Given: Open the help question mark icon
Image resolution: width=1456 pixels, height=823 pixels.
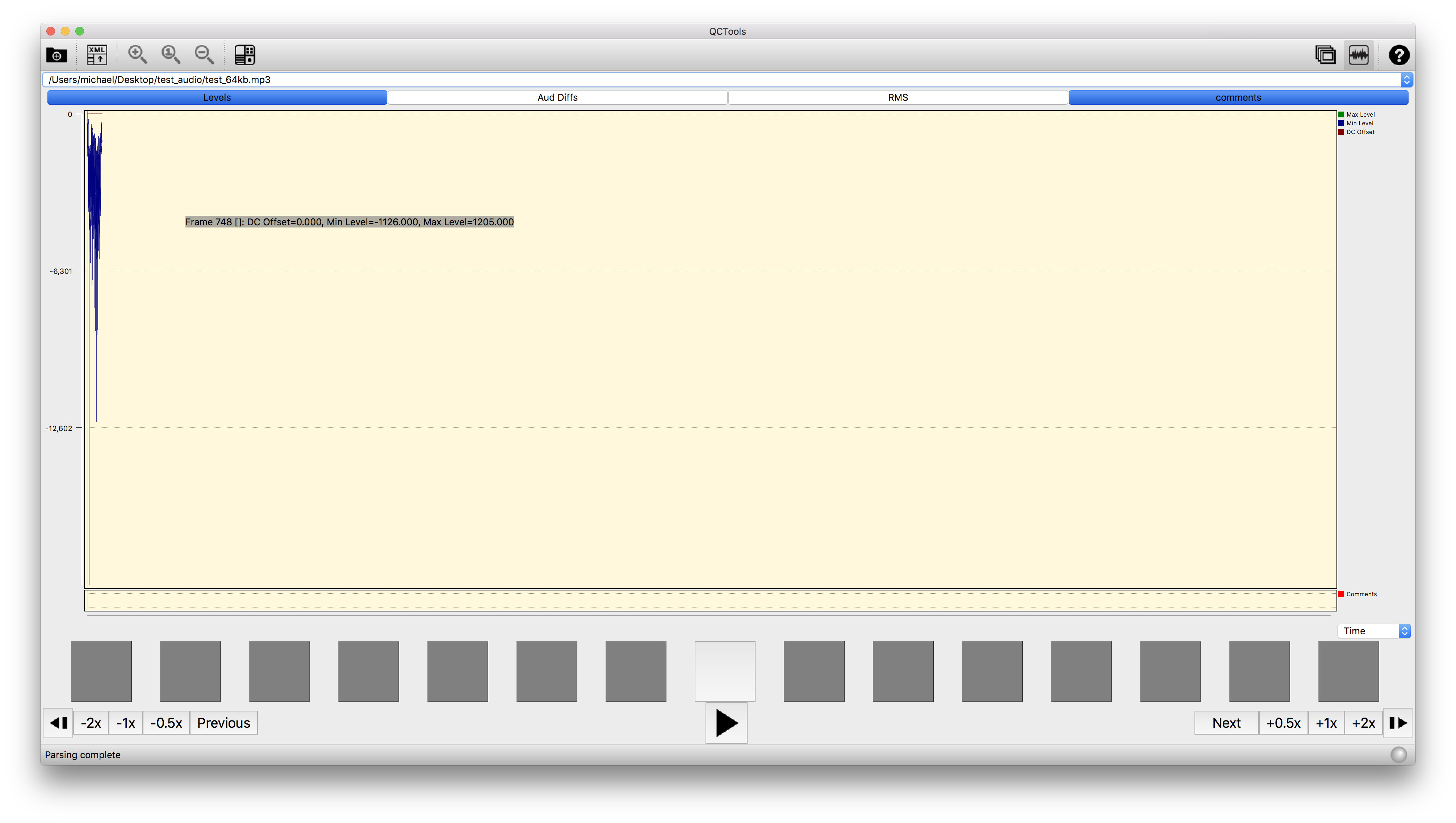Looking at the screenshot, I should click(1399, 55).
